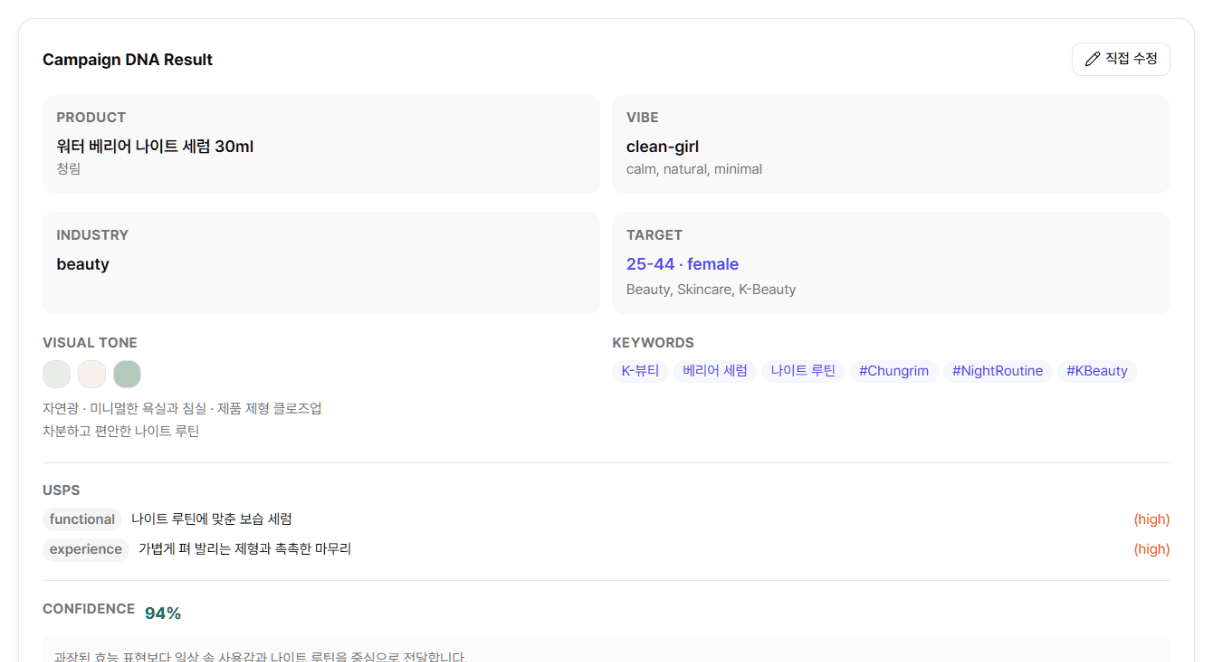The width and height of the screenshot is (1213, 662).
Task: Click the text Beauty, Skincare, K-Beauty
Action: tap(711, 289)
